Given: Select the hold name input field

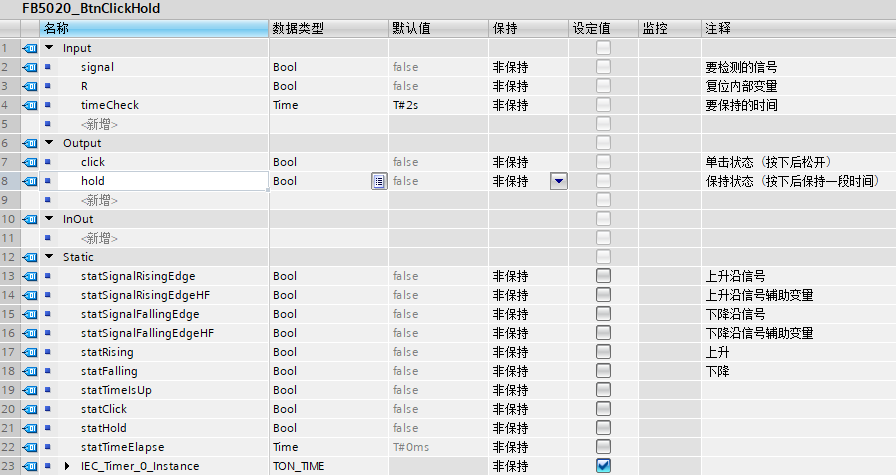Looking at the screenshot, I should click(154, 181).
